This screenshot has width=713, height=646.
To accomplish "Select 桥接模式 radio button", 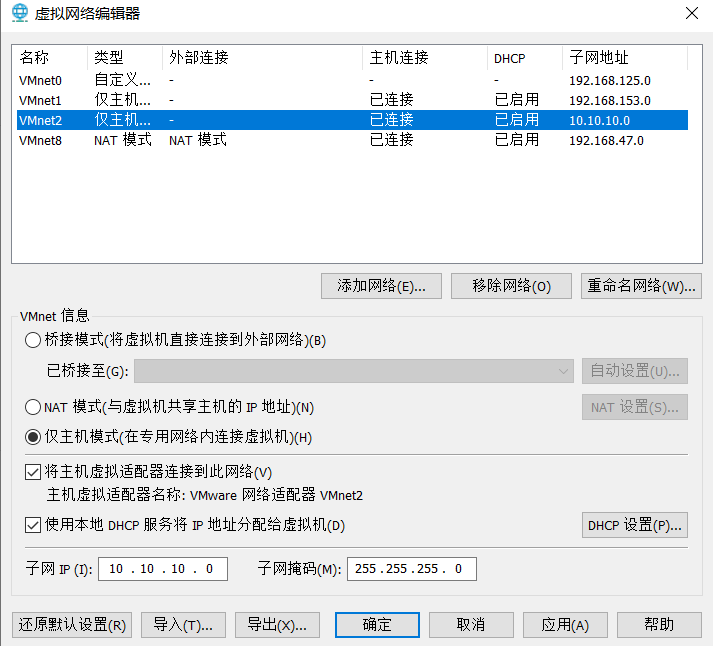I will [x=33, y=340].
